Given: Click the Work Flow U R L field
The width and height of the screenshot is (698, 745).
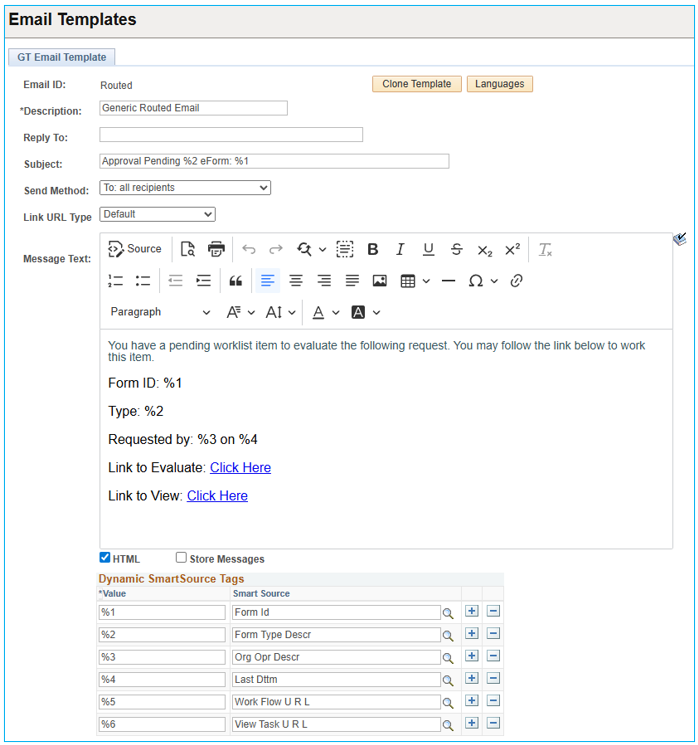Looking at the screenshot, I should [x=336, y=702].
